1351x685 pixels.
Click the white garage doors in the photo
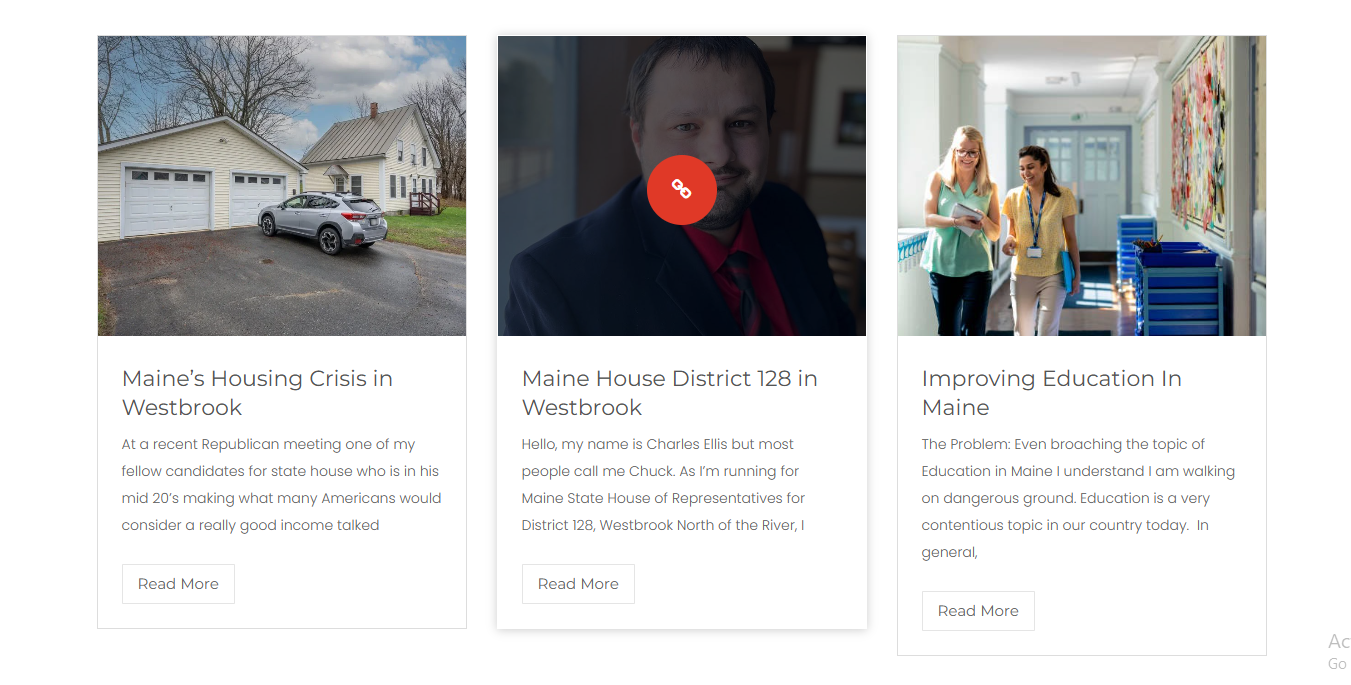tap(204, 200)
